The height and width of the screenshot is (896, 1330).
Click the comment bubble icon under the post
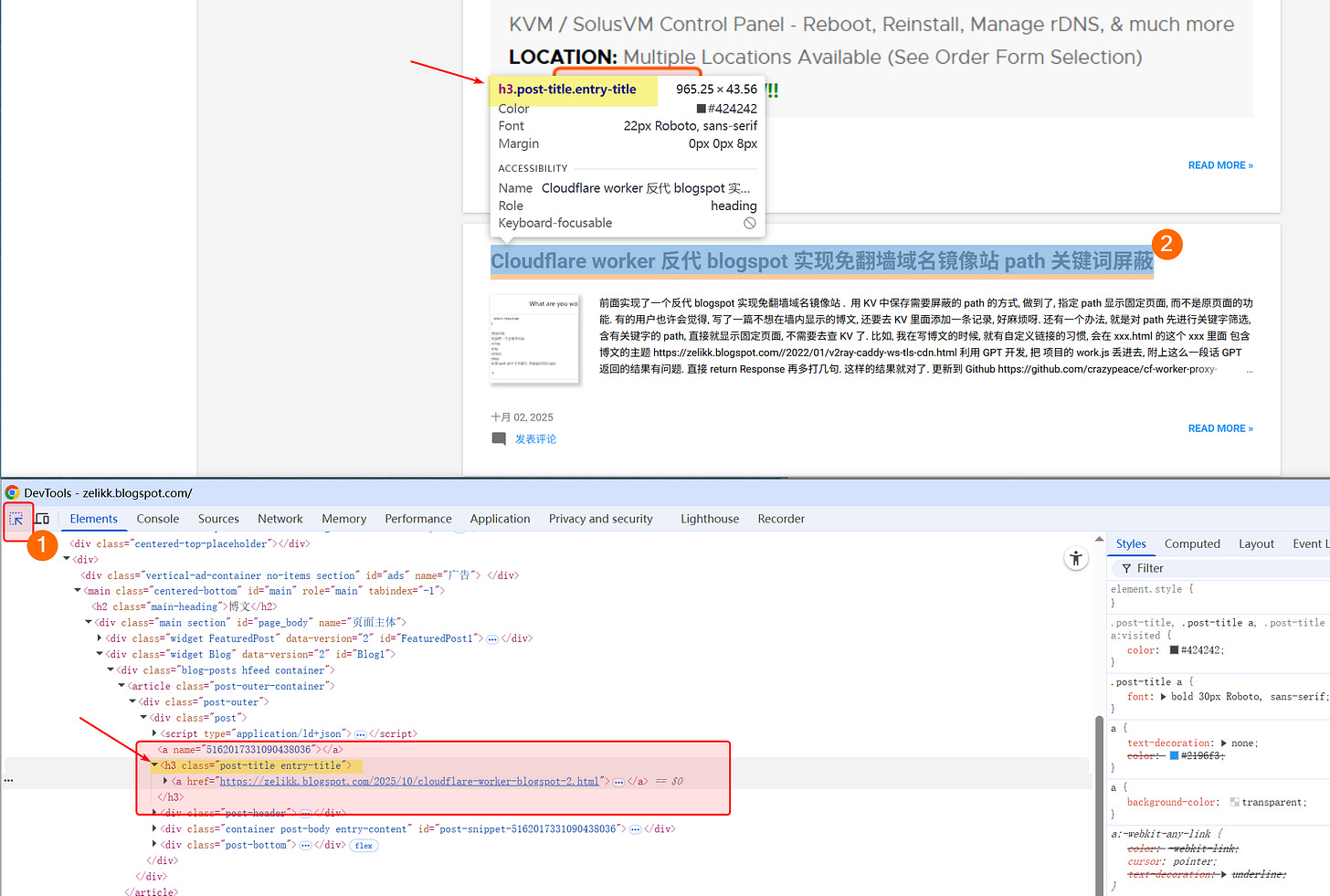pos(499,439)
